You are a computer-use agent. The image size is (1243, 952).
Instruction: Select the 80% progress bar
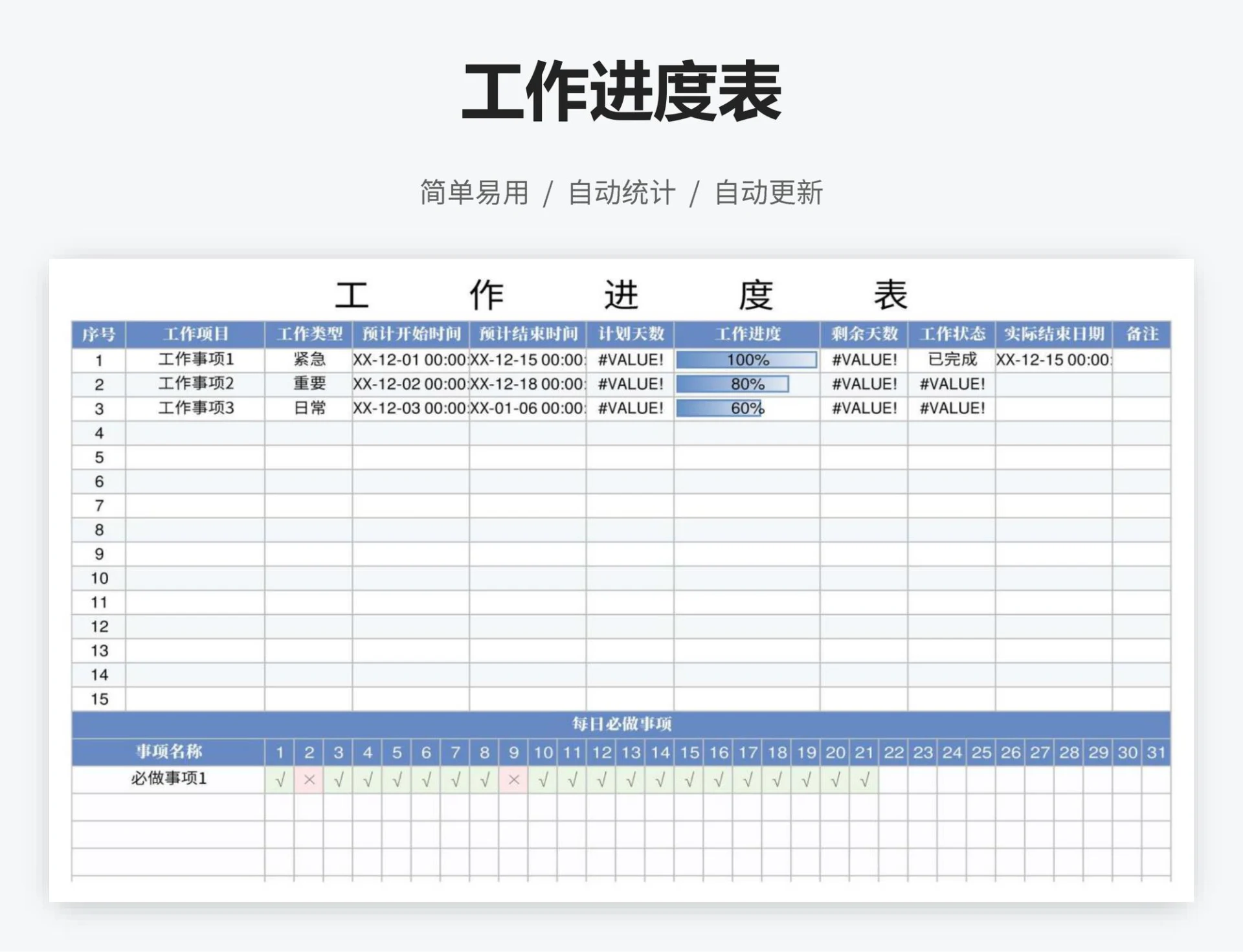[x=732, y=384]
